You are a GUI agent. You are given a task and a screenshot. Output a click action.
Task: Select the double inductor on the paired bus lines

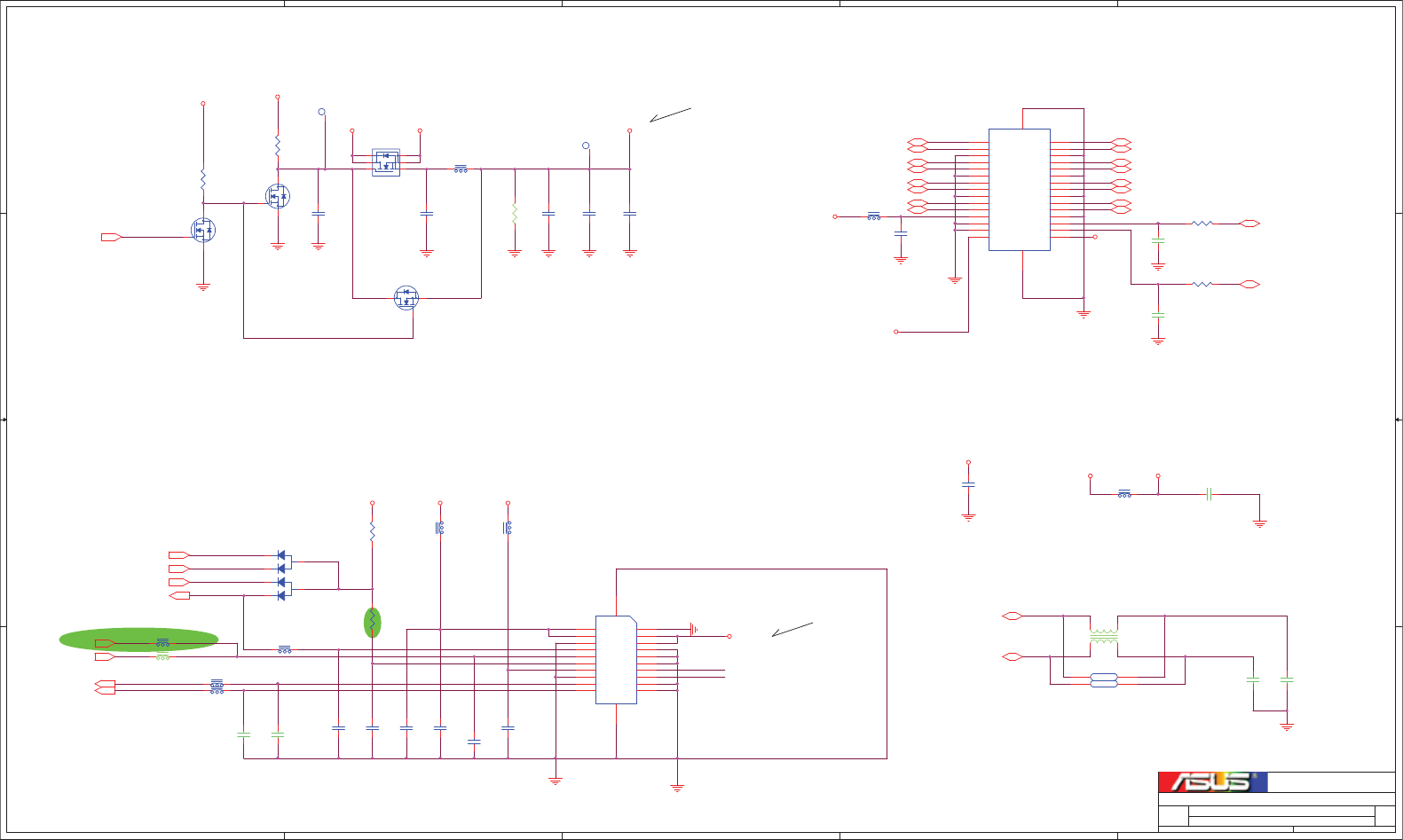[217, 687]
